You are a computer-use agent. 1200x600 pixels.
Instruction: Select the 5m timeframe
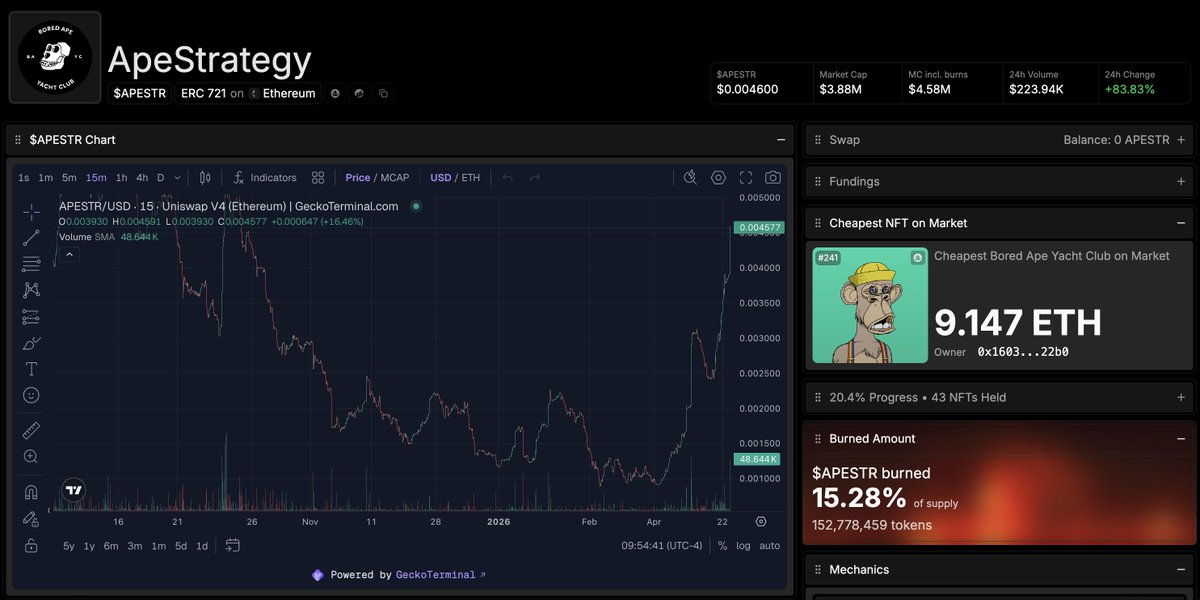pos(69,178)
